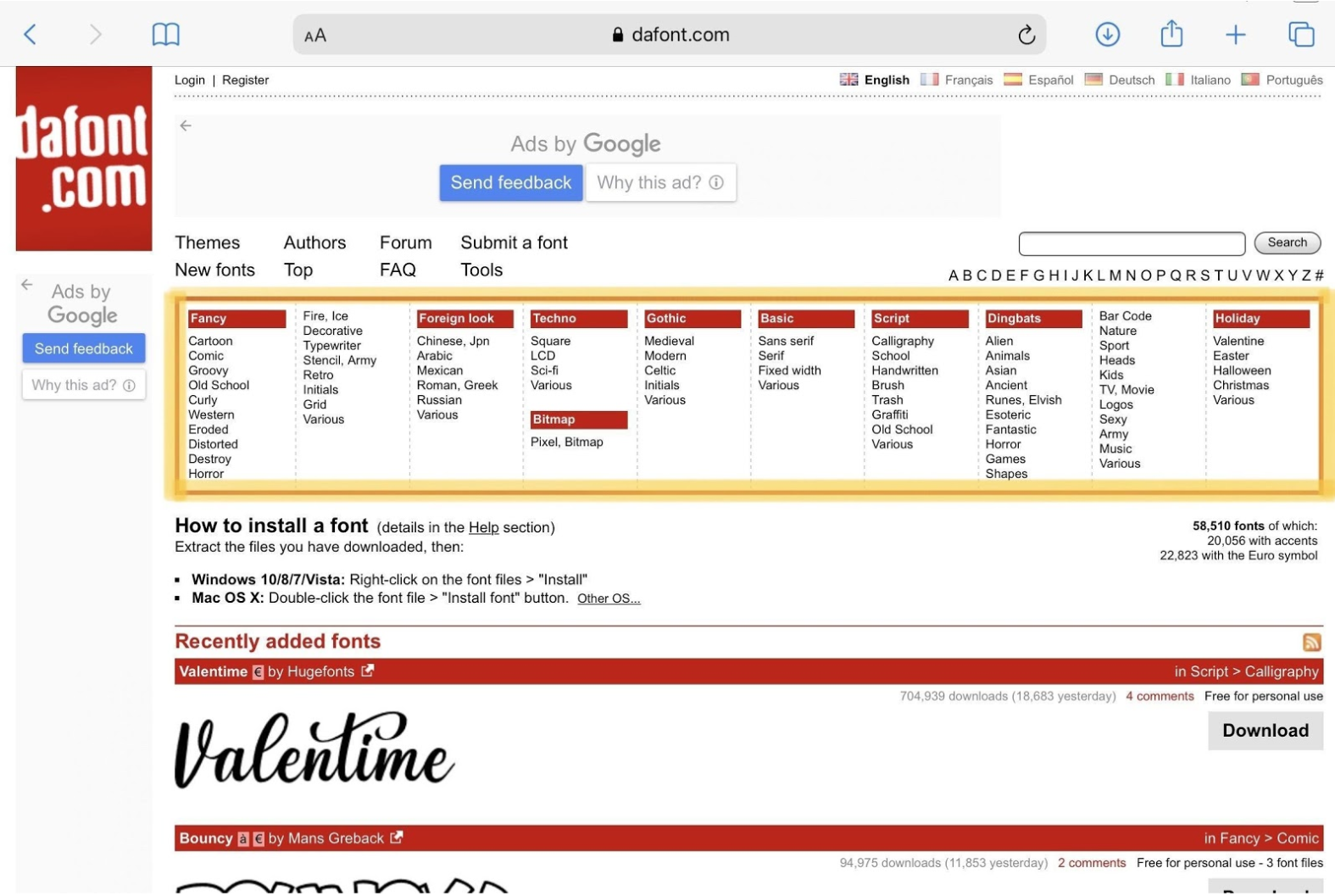Open the Themes menu

[x=208, y=242]
